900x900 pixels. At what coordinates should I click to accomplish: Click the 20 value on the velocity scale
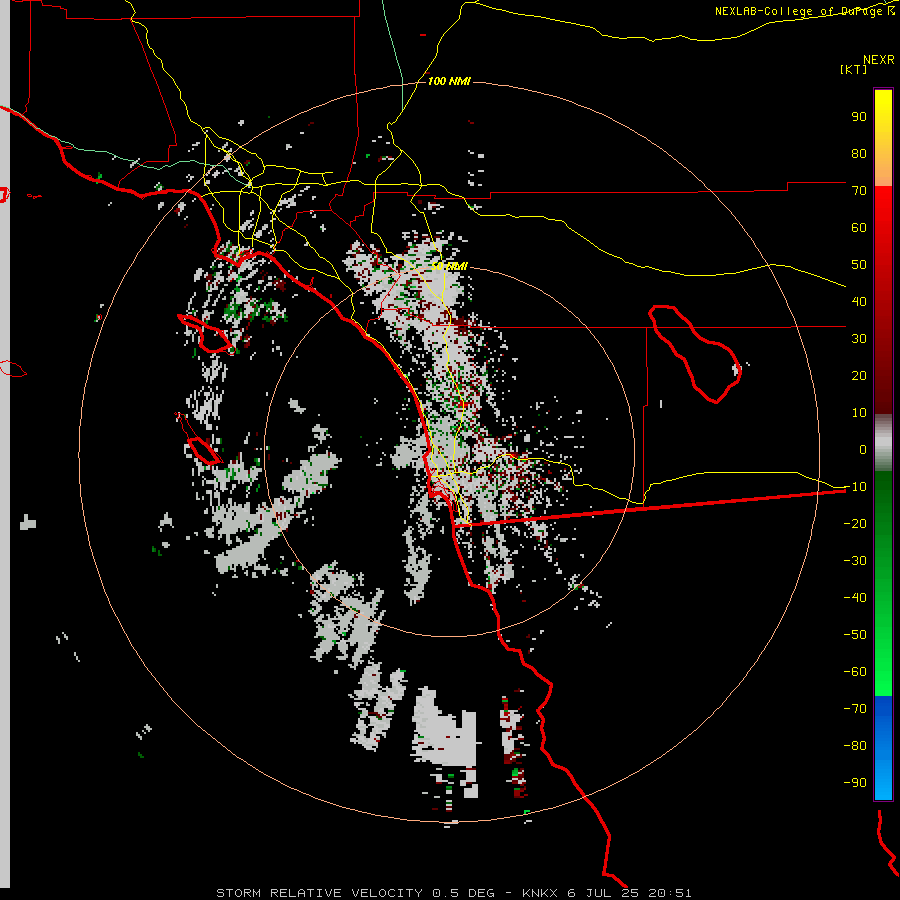click(x=859, y=376)
